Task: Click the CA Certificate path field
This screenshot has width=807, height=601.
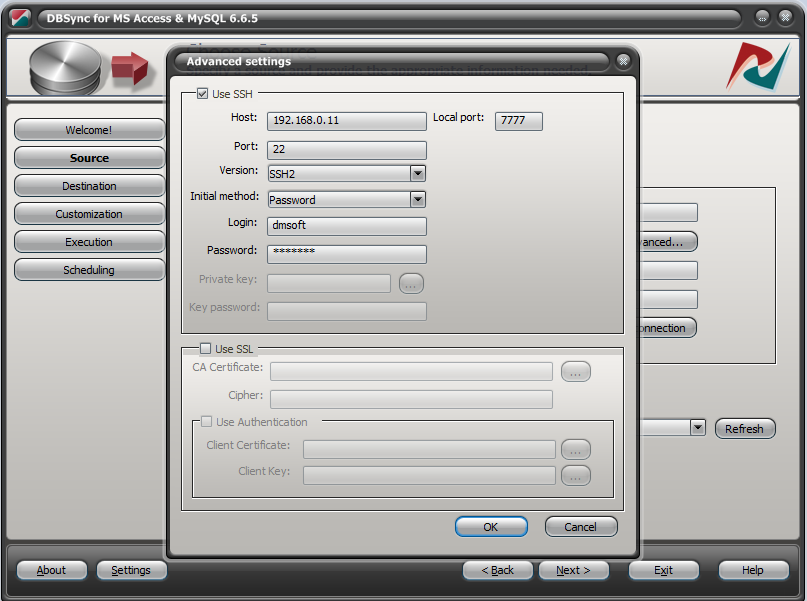Action: [x=411, y=372]
